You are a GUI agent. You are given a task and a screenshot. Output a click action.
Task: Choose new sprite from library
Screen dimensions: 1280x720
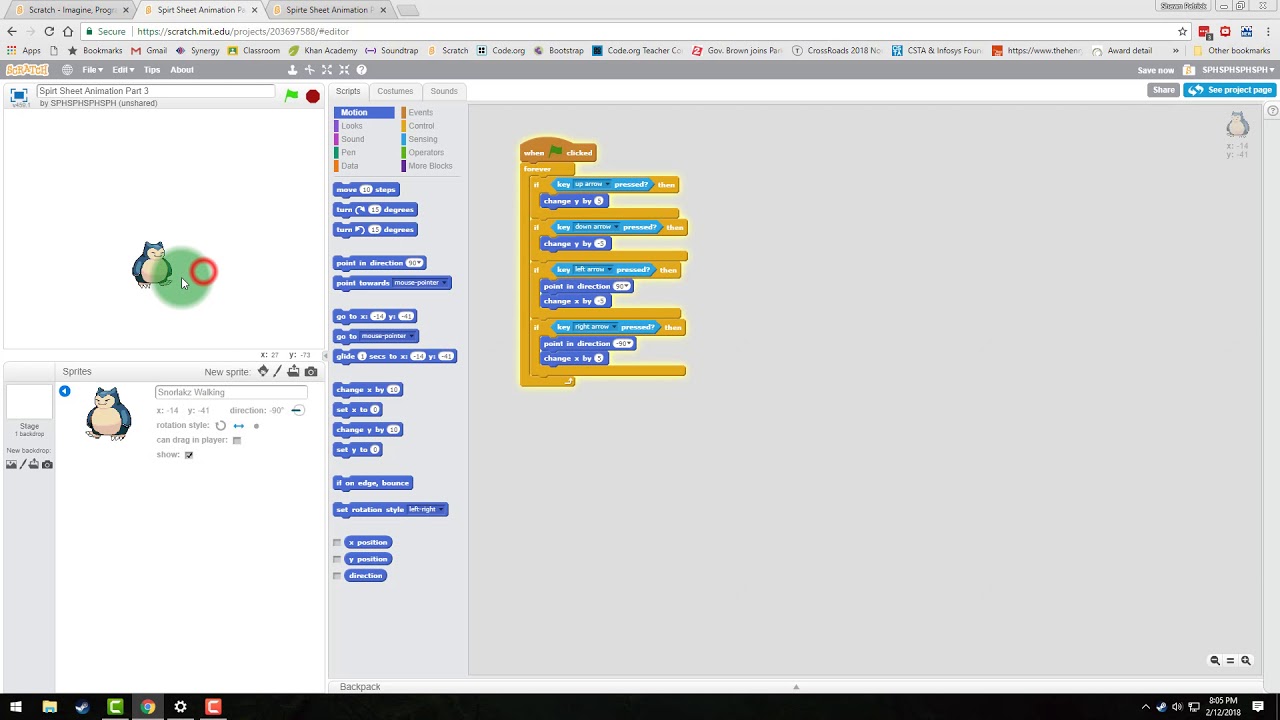point(263,371)
